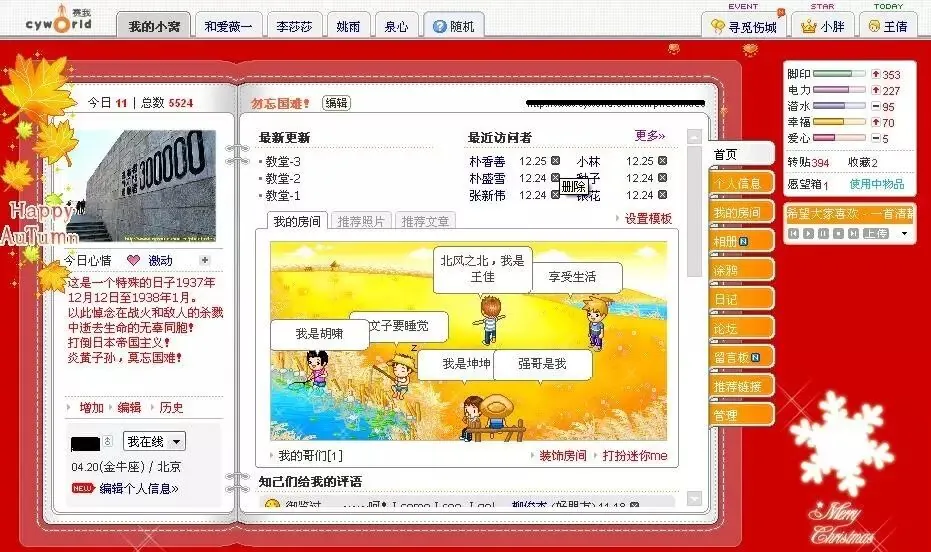Image resolution: width=931 pixels, height=552 pixels.
Task: Click the miniroom cartoon scene image
Action: [x=468, y=341]
